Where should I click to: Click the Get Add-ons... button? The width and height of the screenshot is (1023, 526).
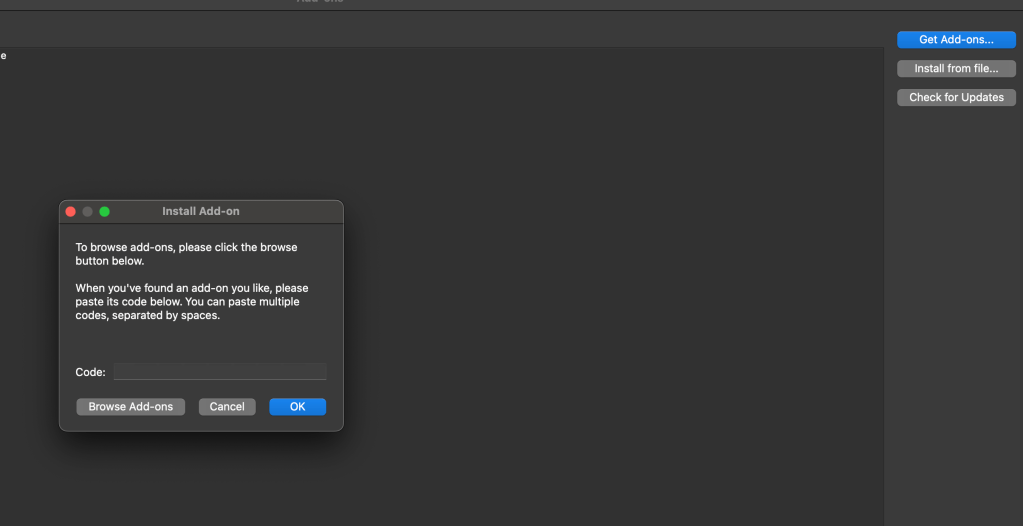(x=956, y=40)
